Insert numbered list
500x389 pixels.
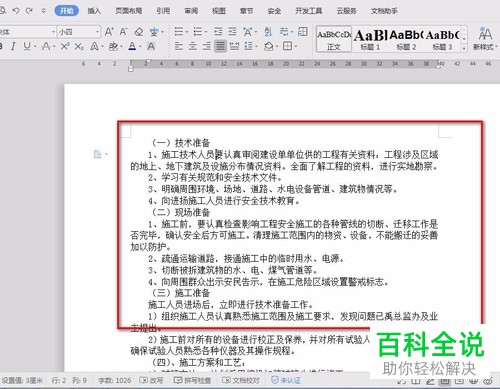pyautogui.click(x=198, y=32)
